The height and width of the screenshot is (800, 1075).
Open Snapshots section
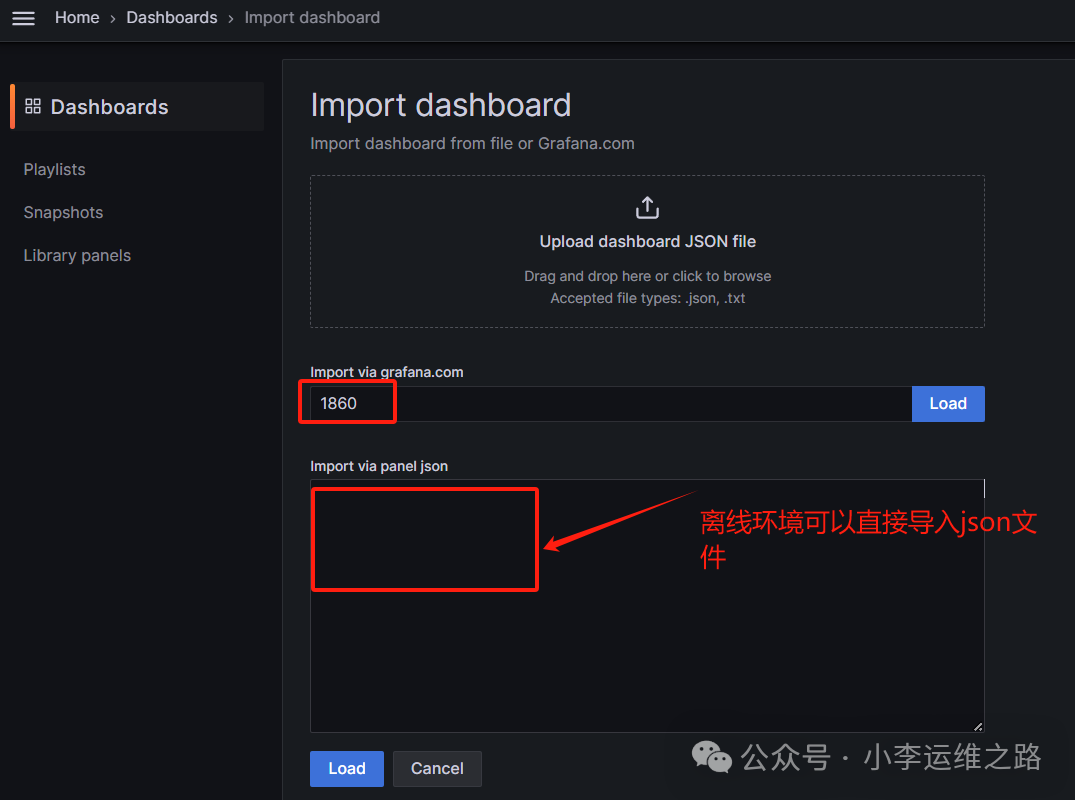(x=63, y=213)
